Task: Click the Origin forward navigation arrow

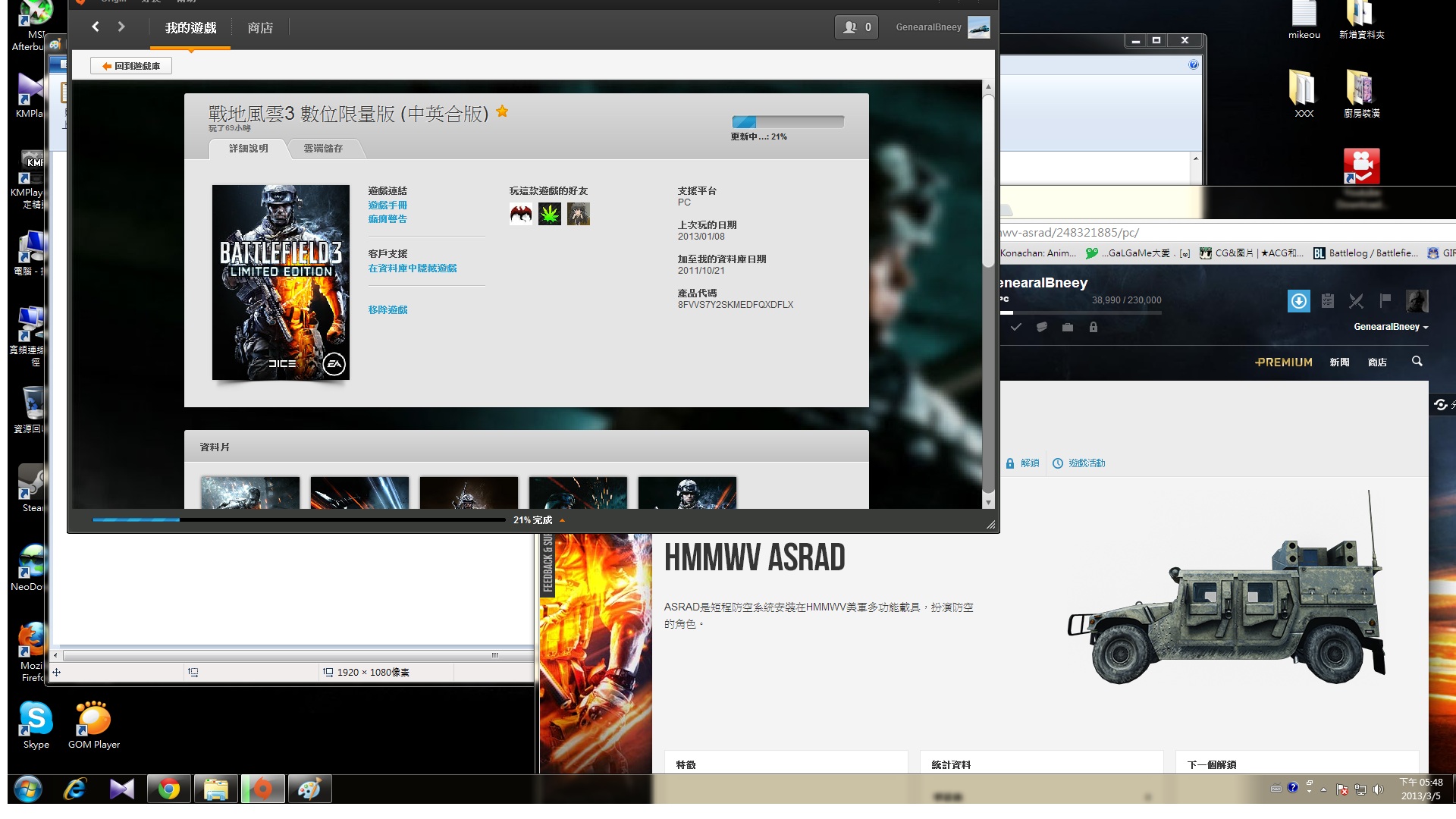Action: click(121, 27)
